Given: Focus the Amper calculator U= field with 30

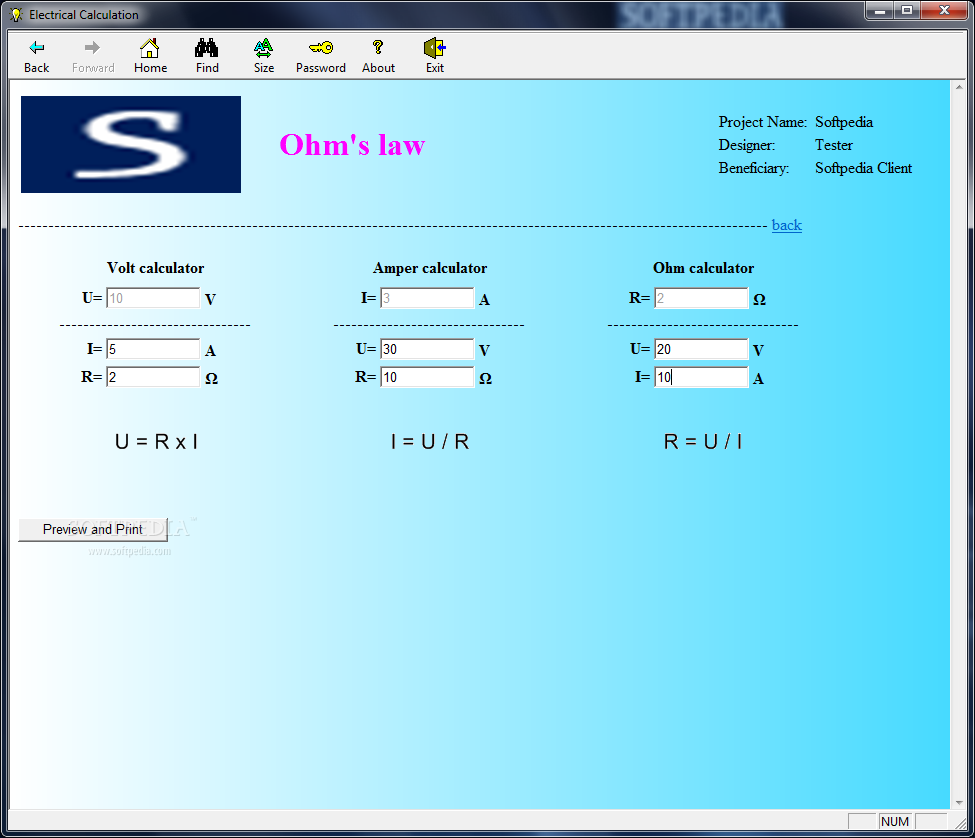Looking at the screenshot, I should point(427,349).
